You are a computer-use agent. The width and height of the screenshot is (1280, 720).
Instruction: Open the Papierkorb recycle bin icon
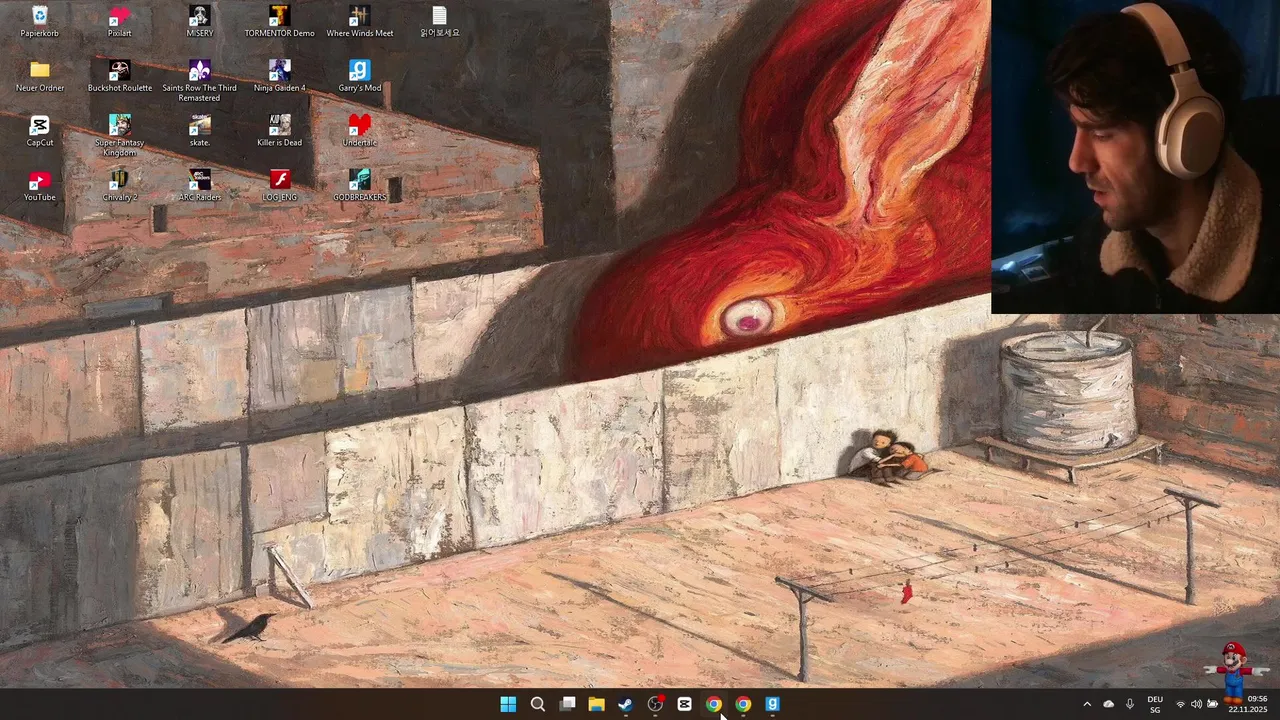[39, 21]
